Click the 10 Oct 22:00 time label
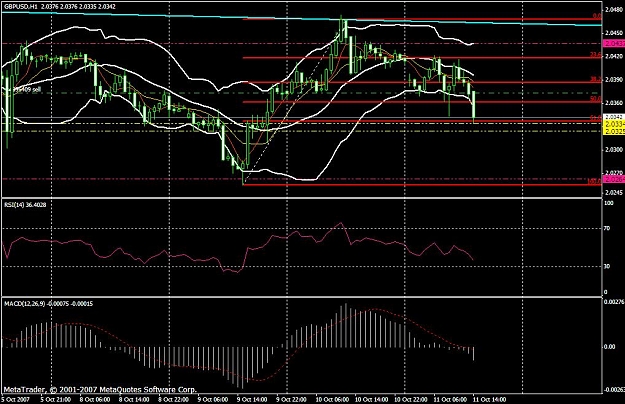The width and height of the screenshot is (625, 404). 411,400
